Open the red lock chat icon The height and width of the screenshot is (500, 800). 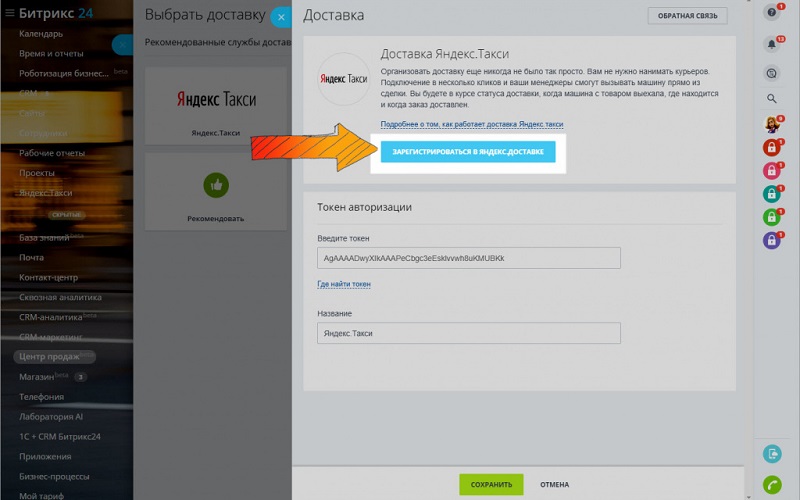pyautogui.click(x=772, y=147)
